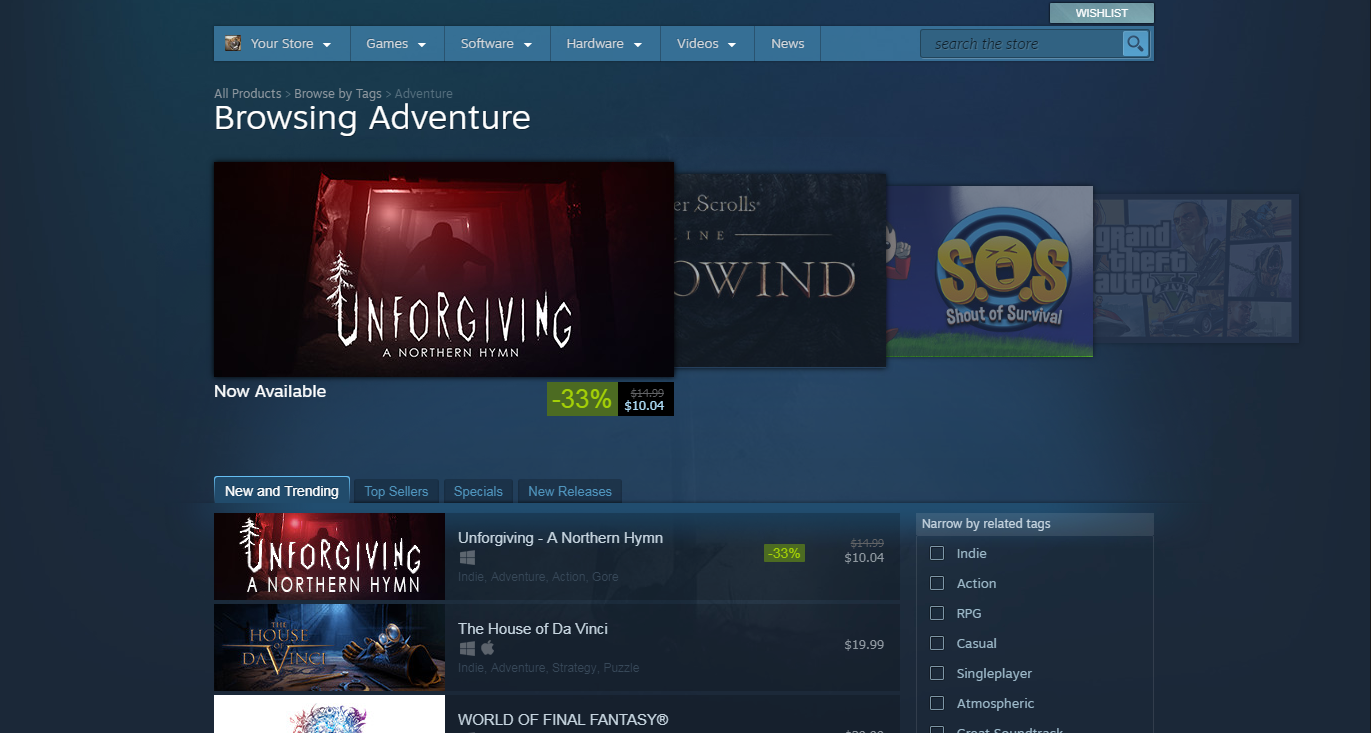Click the $19.99 price text

tap(864, 645)
